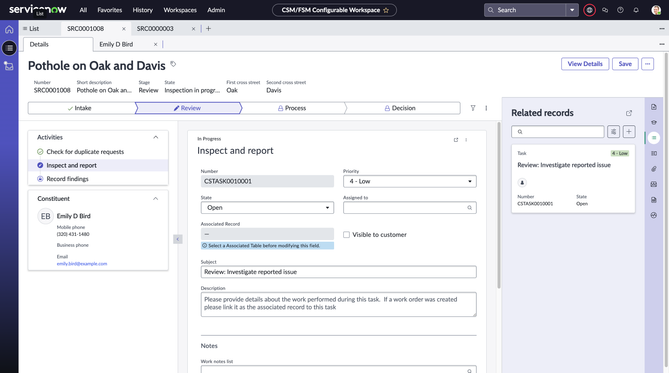Switch to the Emily D Bird subtab
The width and height of the screenshot is (669, 373).
[x=116, y=44]
